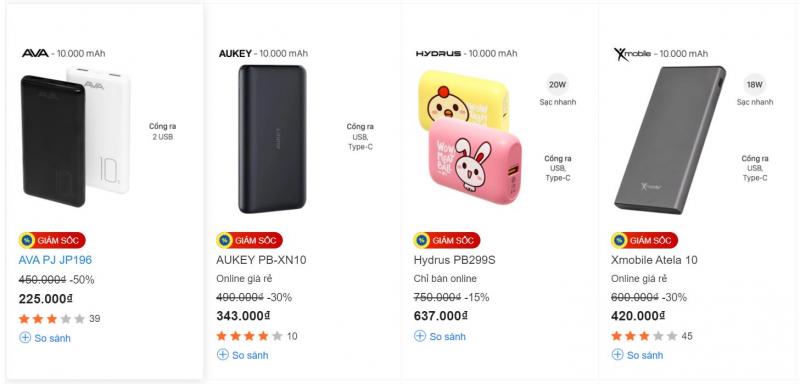
Task: Click the star rating of AUKEY PB-XN10
Action: (x=249, y=336)
